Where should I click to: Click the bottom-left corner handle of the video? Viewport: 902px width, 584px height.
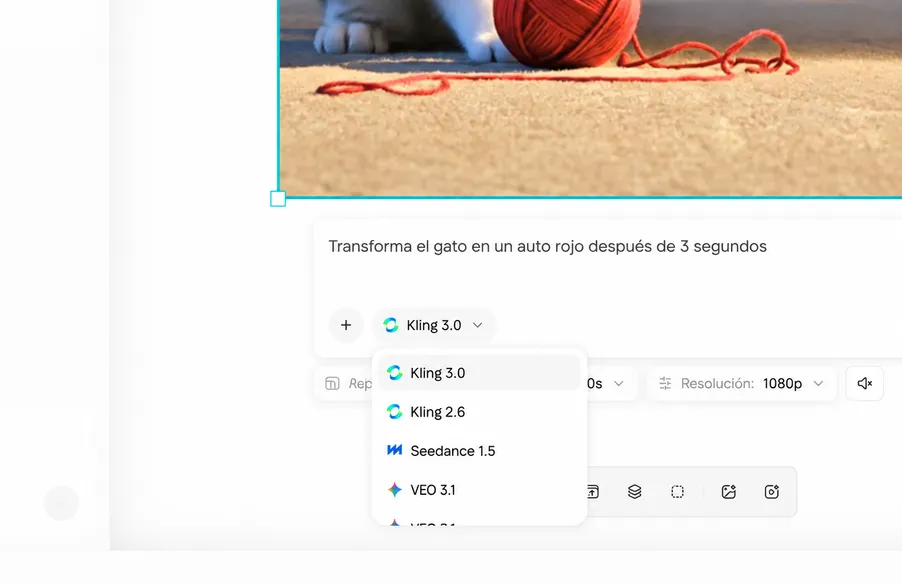tap(278, 199)
